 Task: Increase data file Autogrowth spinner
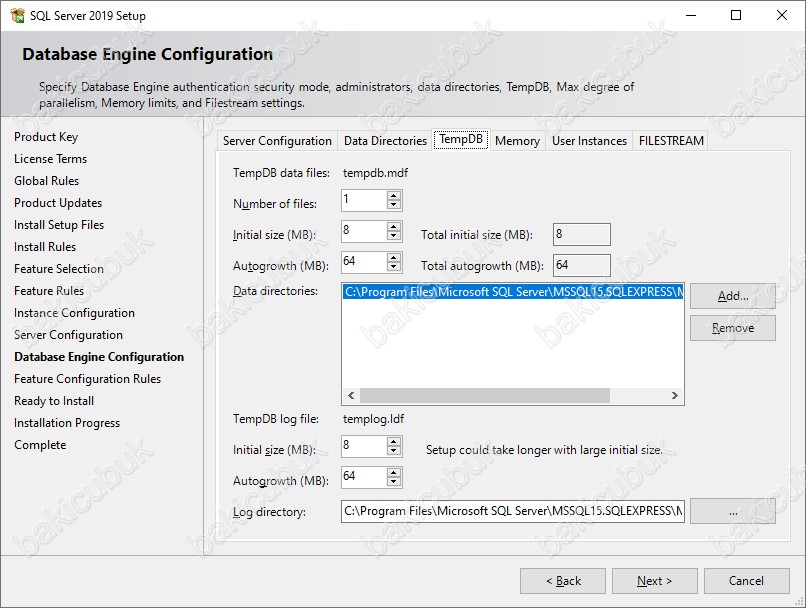(x=394, y=257)
